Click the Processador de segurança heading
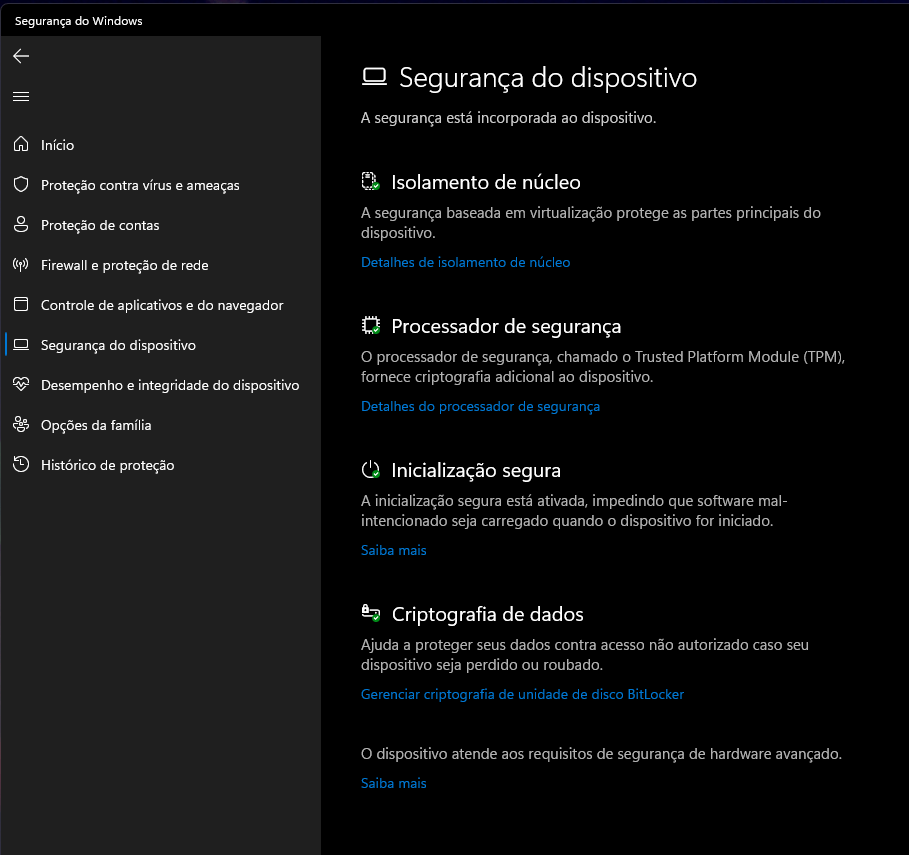Viewport: 909px width, 855px height. pyautogui.click(x=506, y=326)
